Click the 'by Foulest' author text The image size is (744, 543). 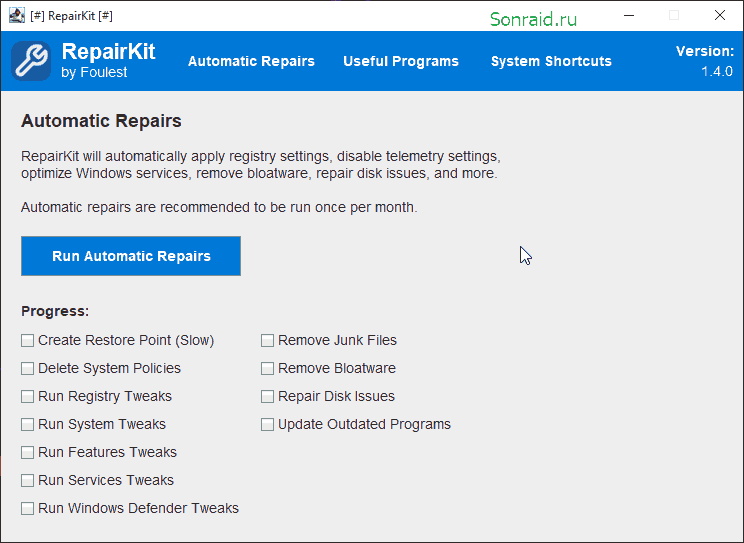point(94,72)
